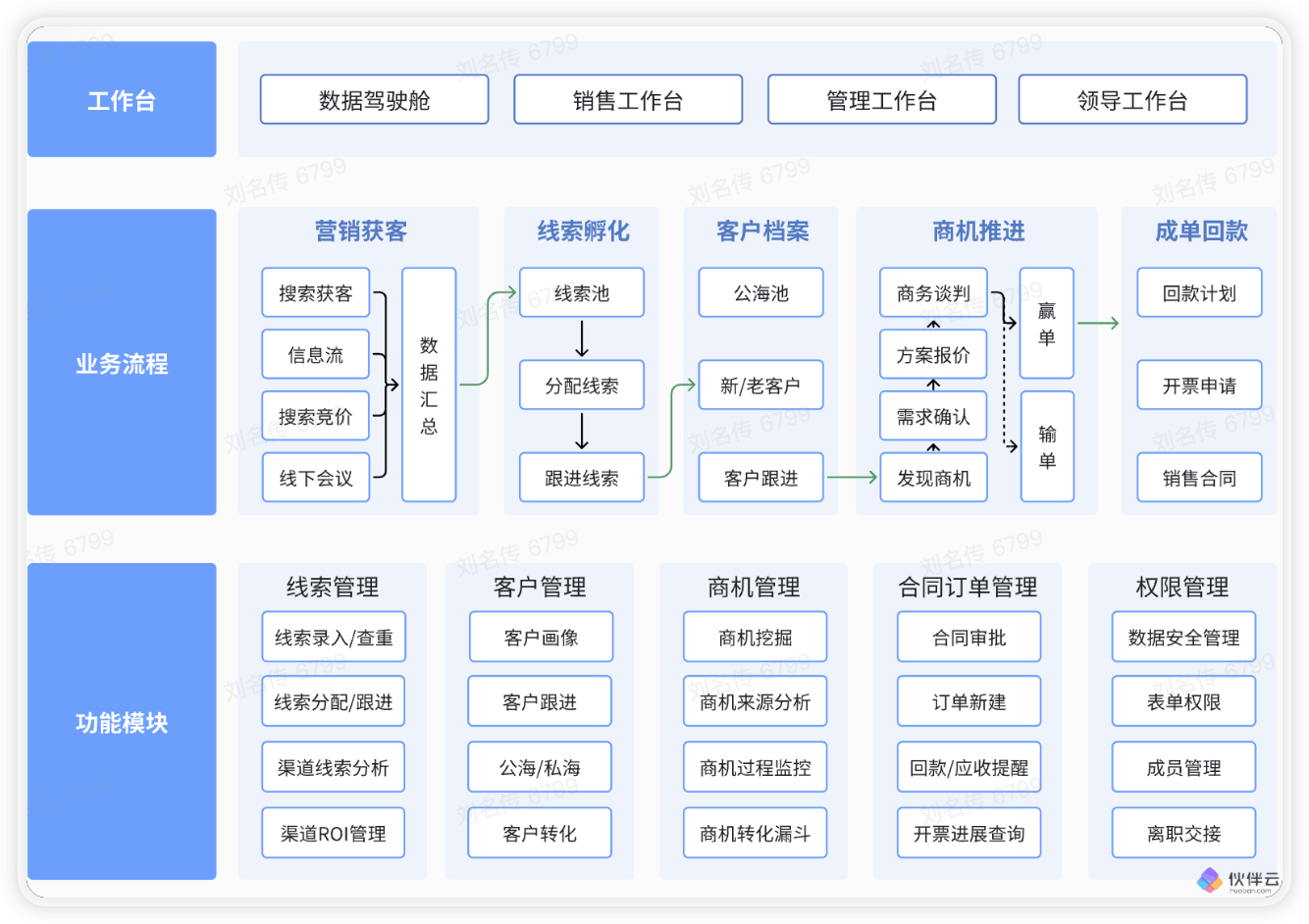The width and height of the screenshot is (1309, 924).
Task: Select the 商机推进 stage heading
Action: tap(978, 231)
